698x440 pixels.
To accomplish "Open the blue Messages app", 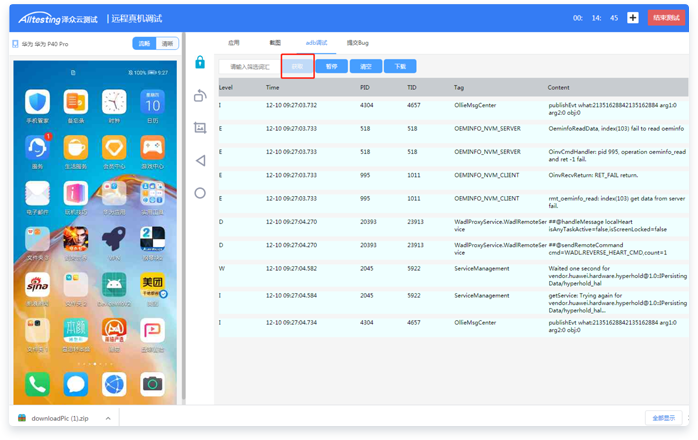I will [x=76, y=384].
